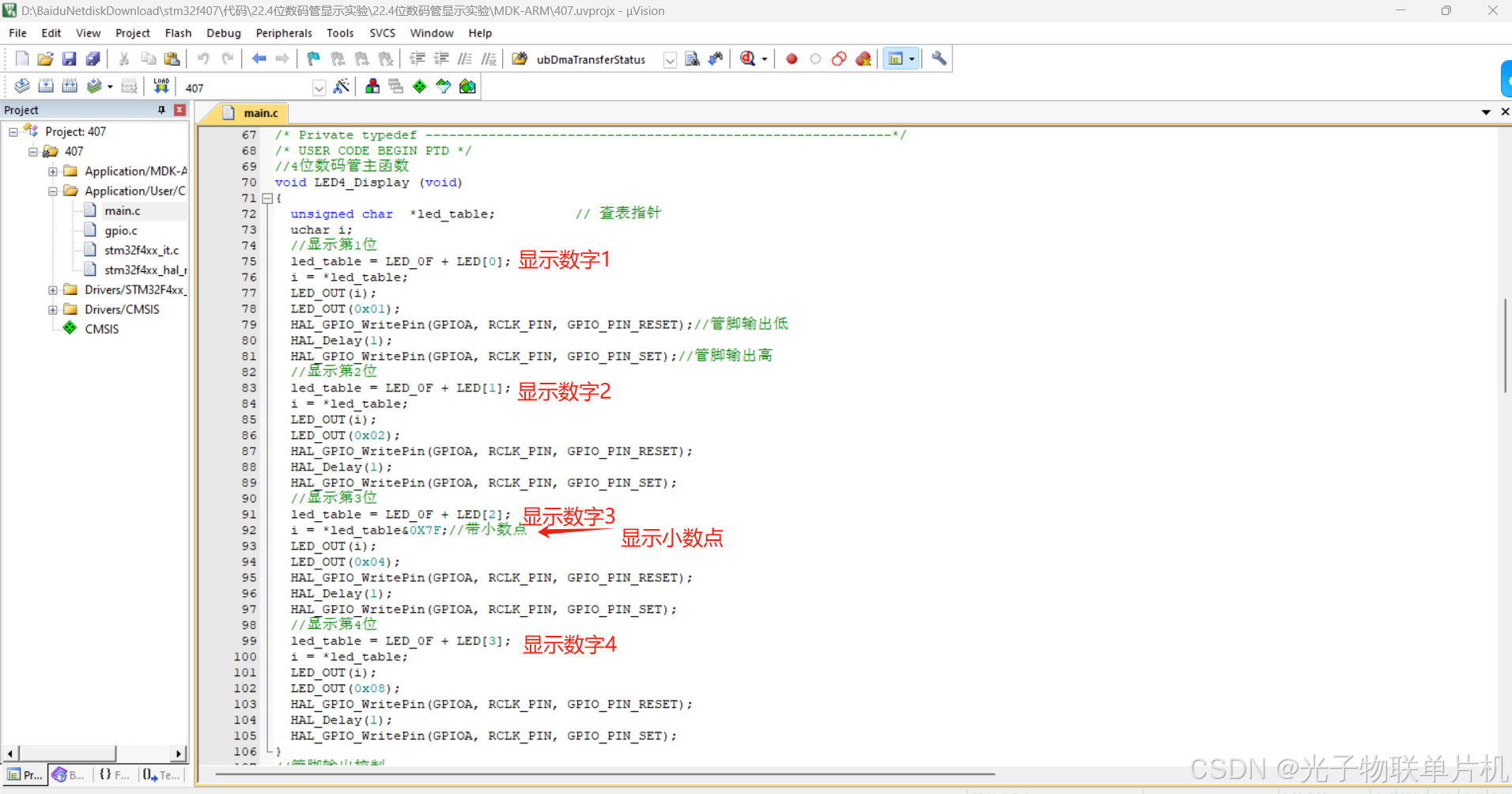
Task: Select stm32f4xx_it.c in the project tree
Action: click(142, 251)
